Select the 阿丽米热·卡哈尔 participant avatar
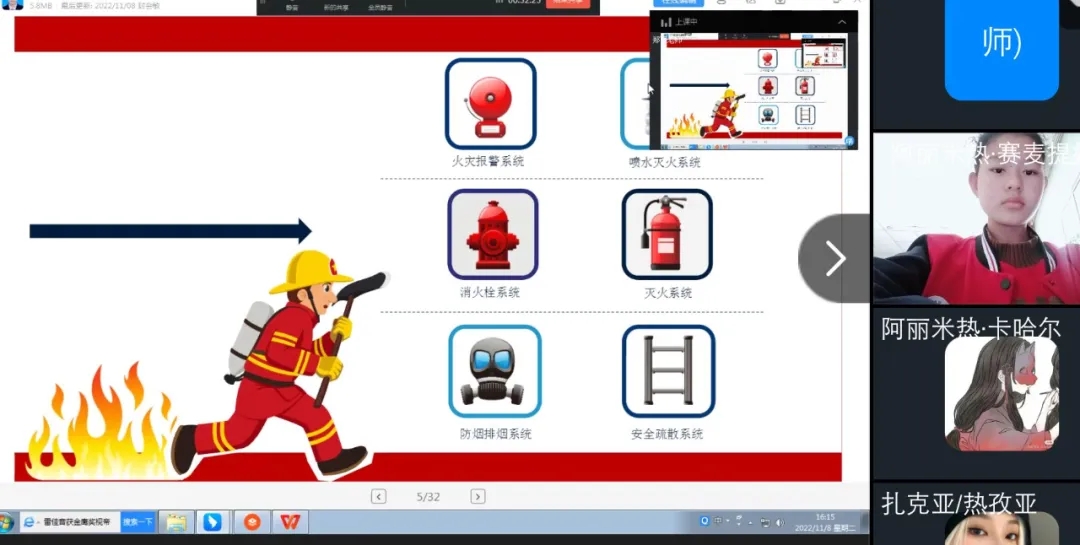 click(x=1000, y=393)
